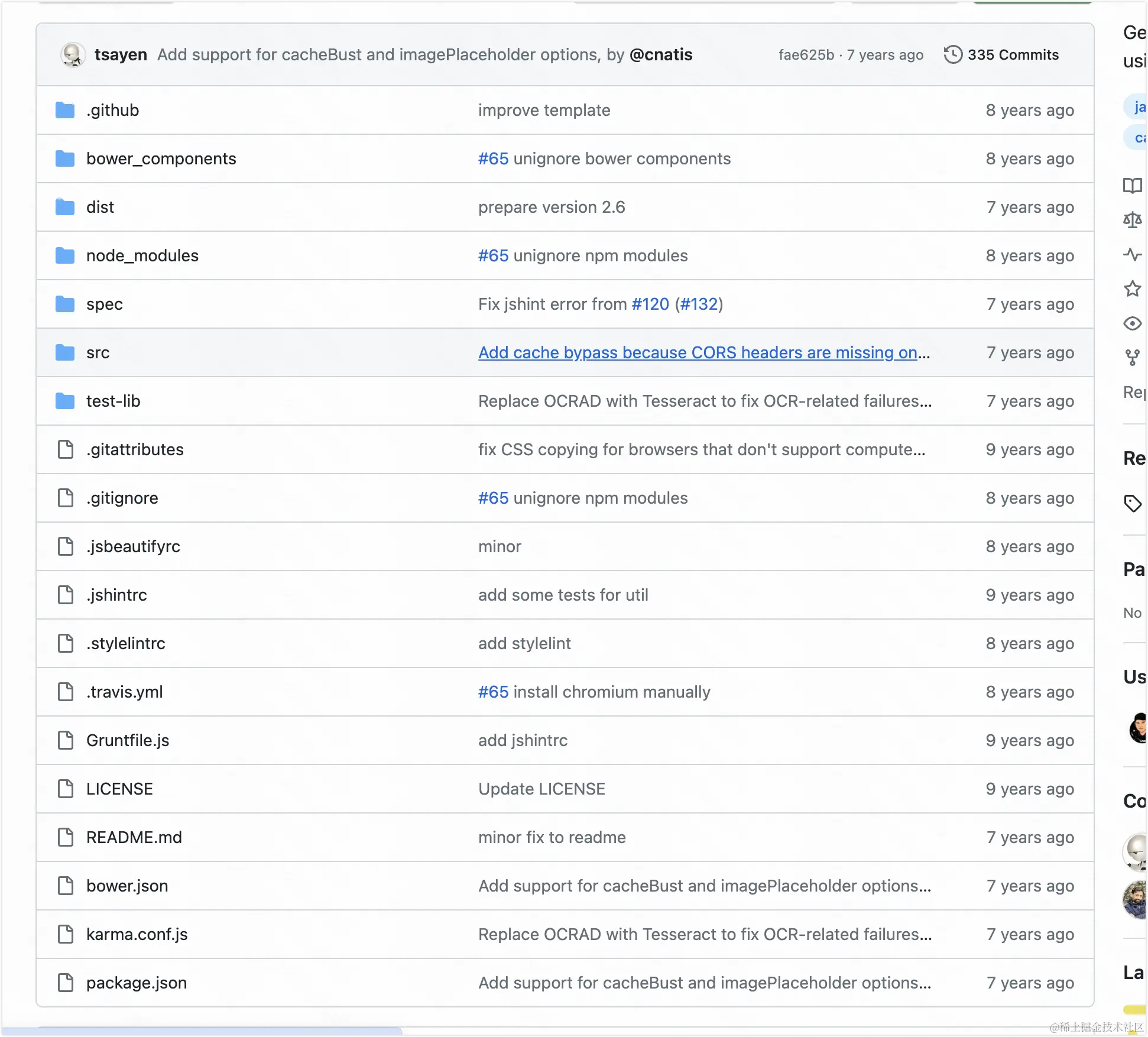
Task: Open the bower_components folder
Action: (161, 158)
